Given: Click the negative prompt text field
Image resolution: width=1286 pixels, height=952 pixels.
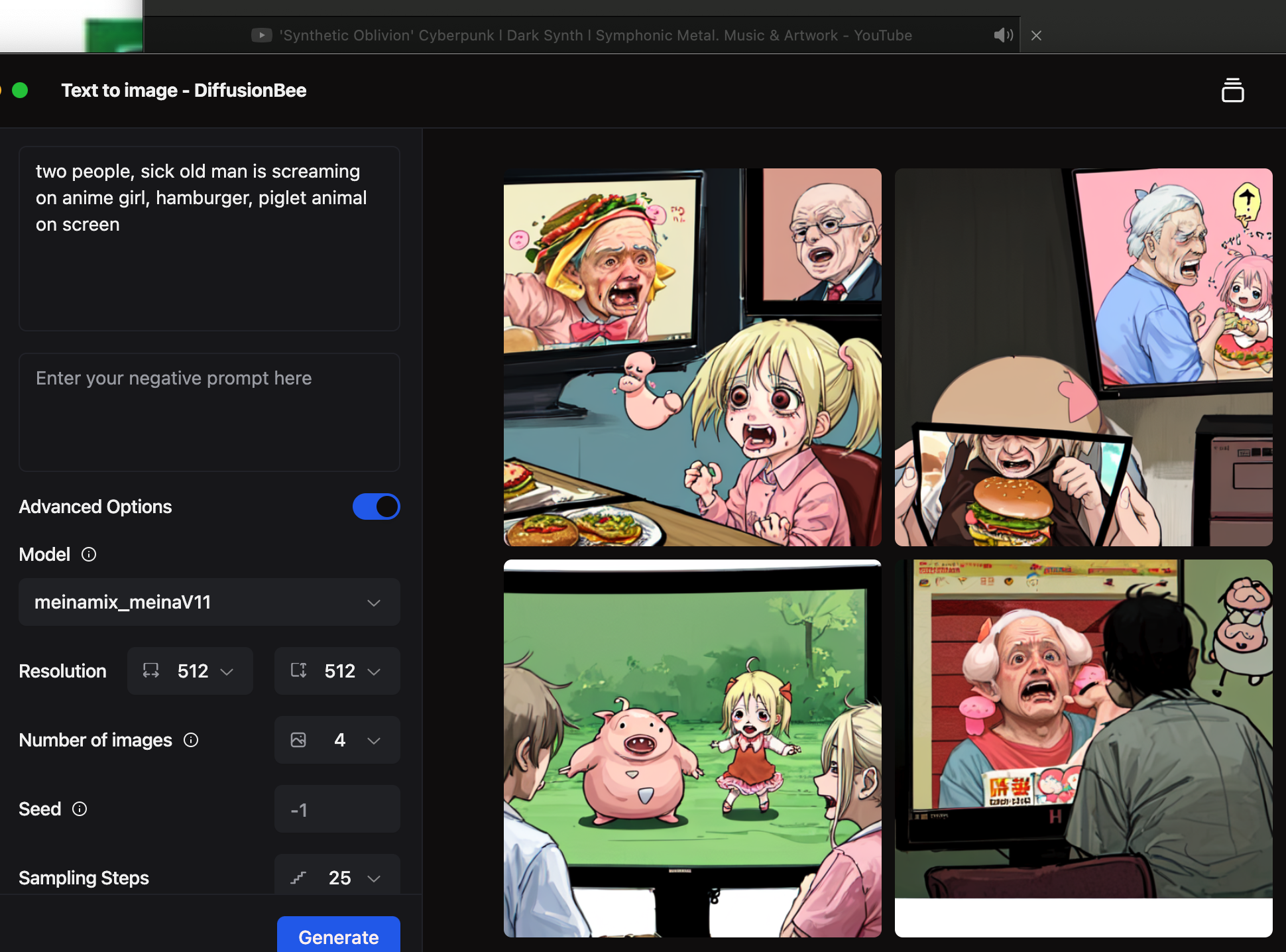Looking at the screenshot, I should click(x=209, y=412).
